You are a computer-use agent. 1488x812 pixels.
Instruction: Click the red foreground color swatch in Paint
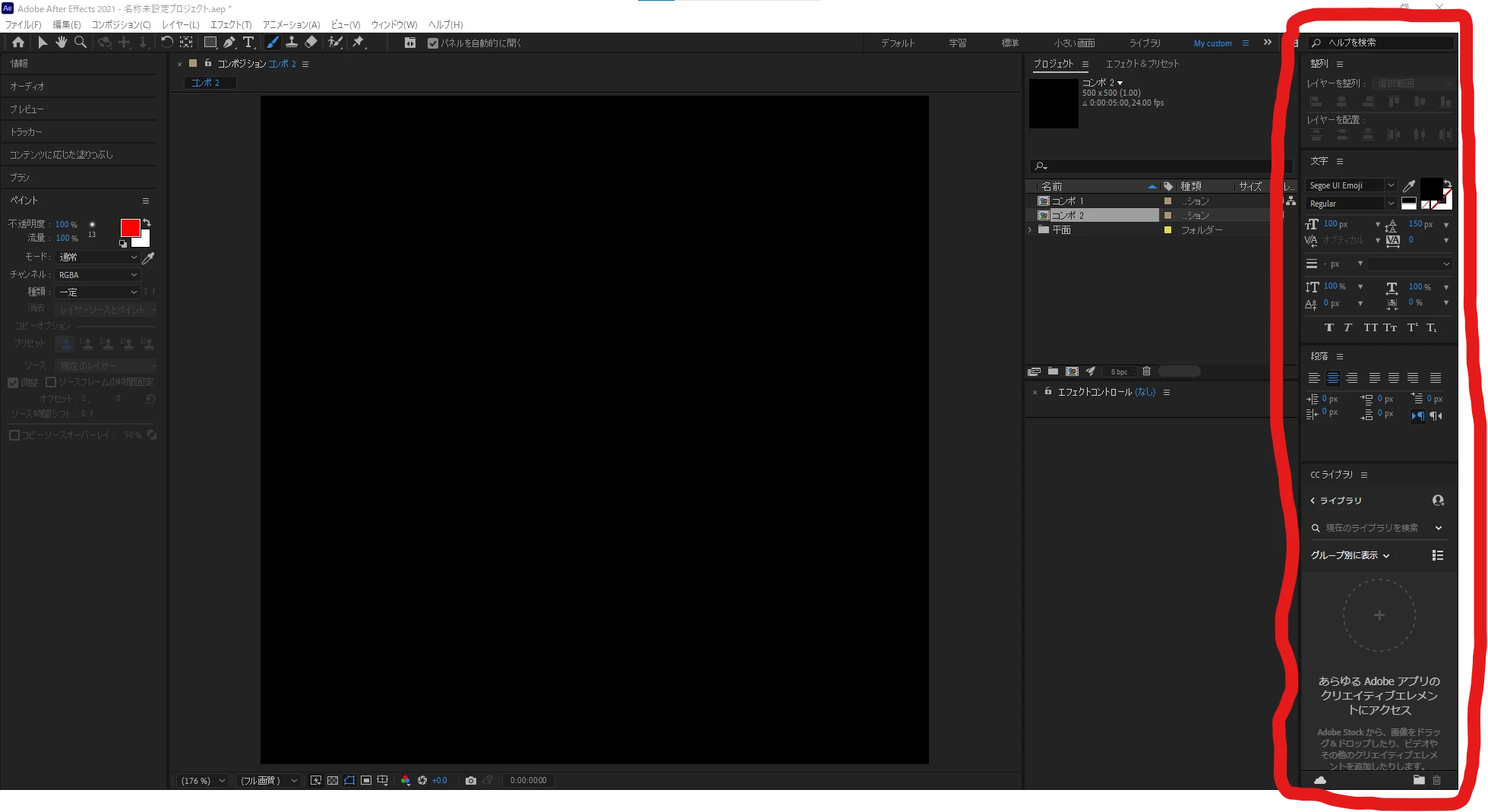pyautogui.click(x=130, y=228)
